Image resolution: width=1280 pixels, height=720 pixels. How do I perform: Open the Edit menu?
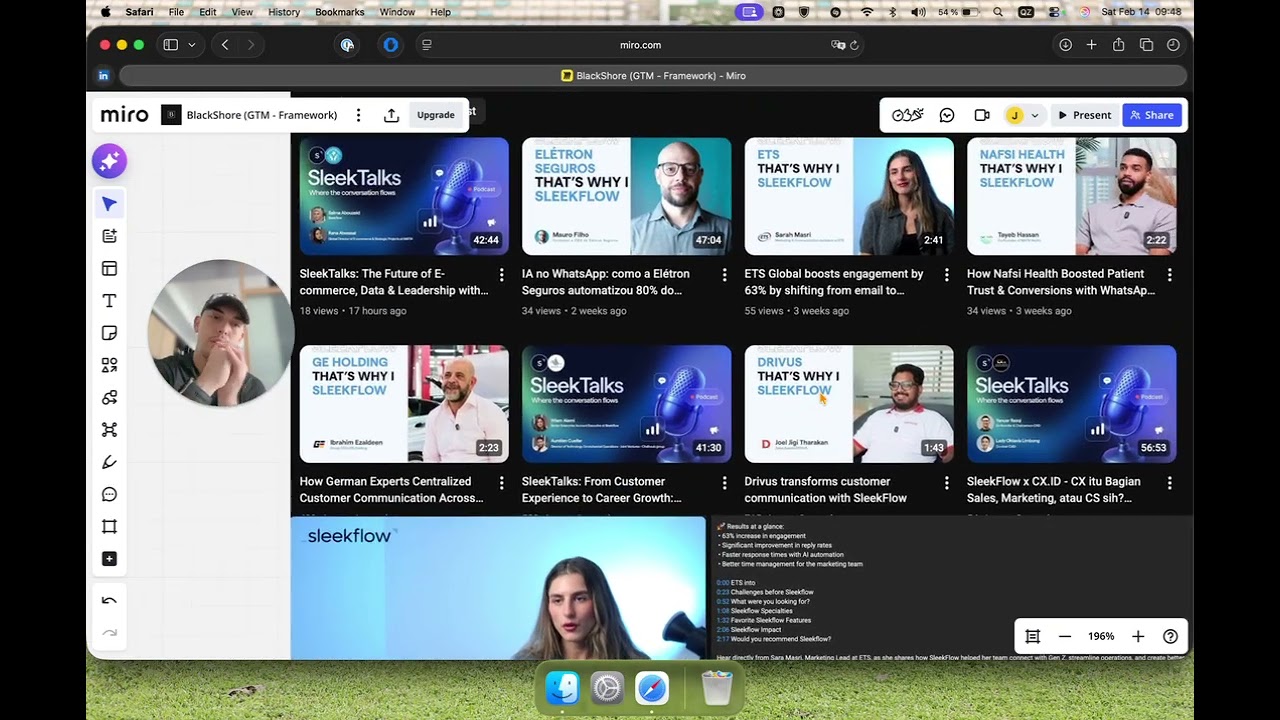(x=208, y=12)
